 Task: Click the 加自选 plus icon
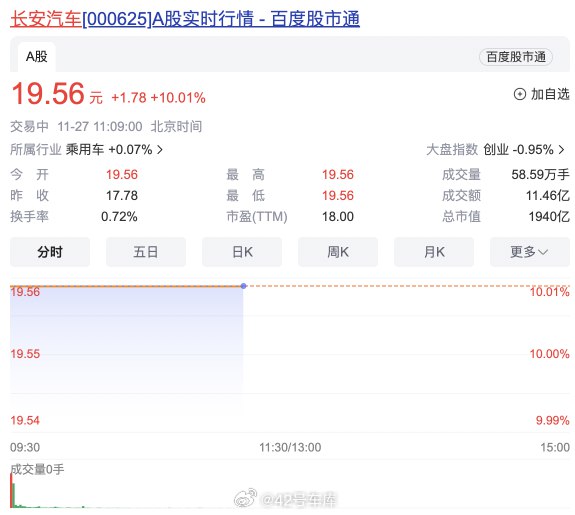(x=520, y=94)
